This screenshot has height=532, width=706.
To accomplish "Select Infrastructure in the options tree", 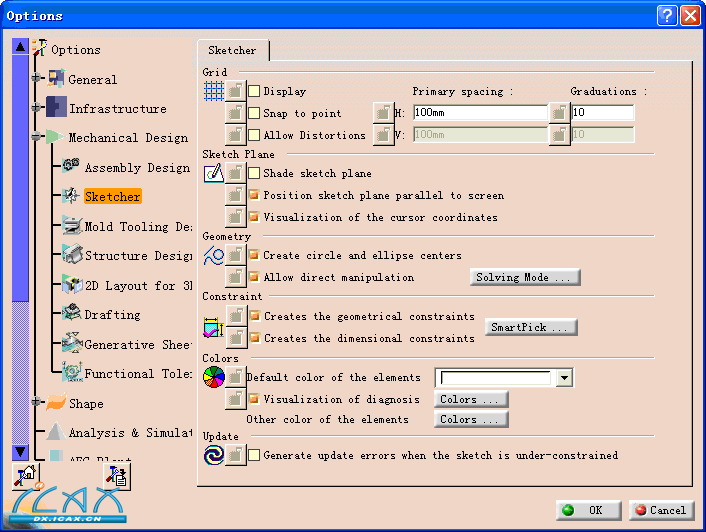I will (117, 108).
